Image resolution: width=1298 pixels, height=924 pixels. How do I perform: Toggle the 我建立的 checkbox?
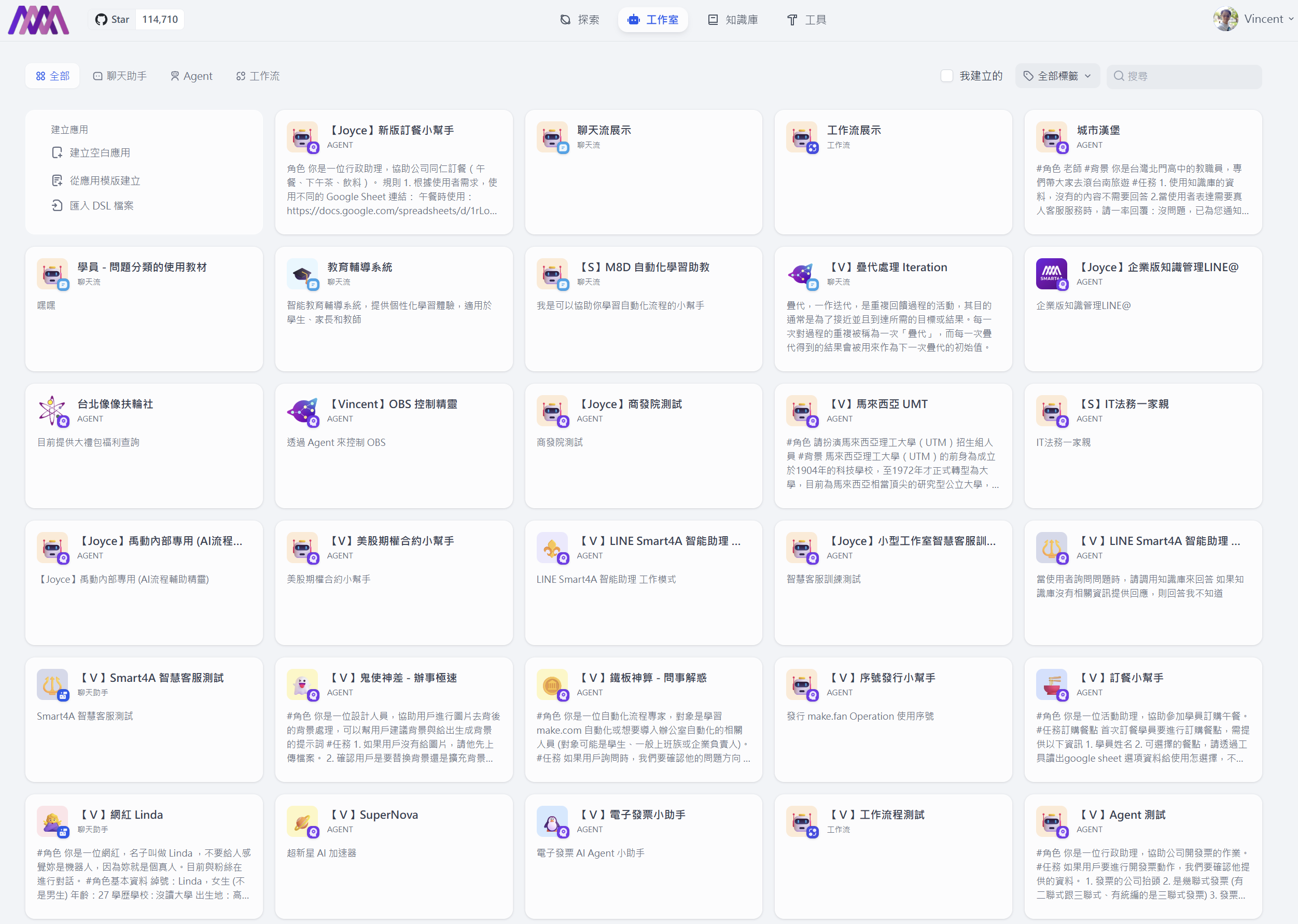coord(946,76)
